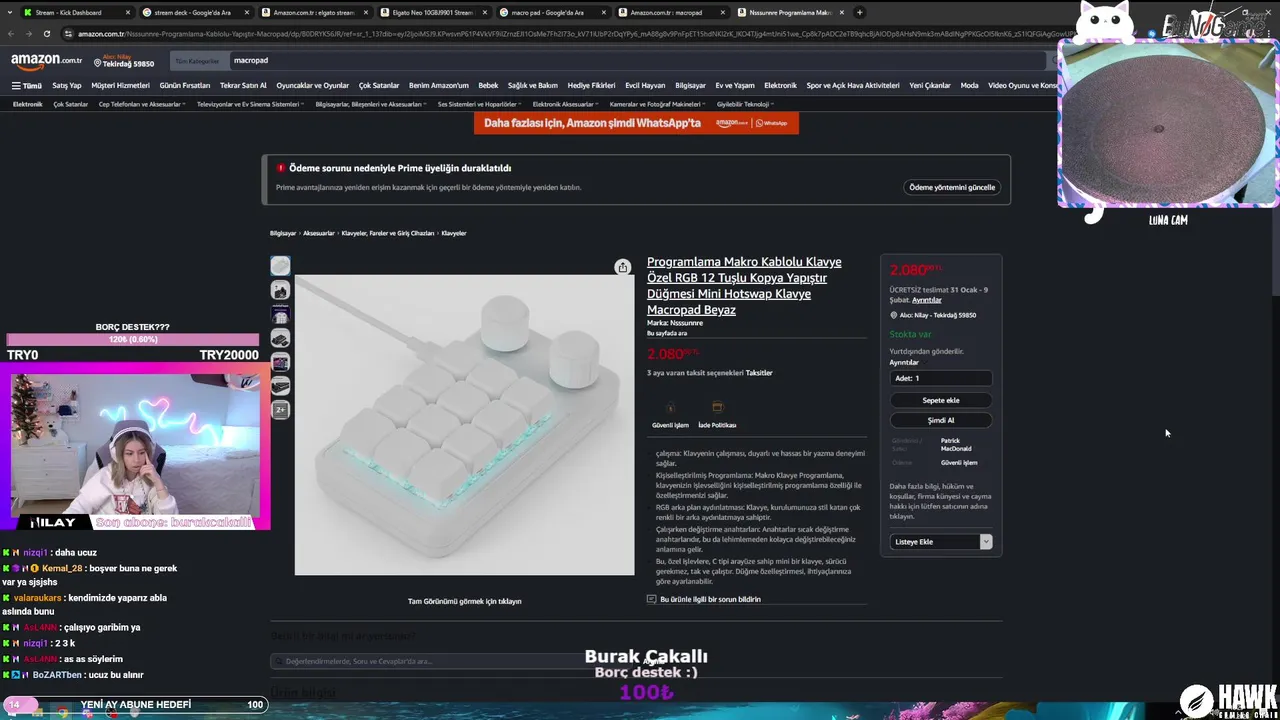Click the Bilgisayar breadcrumb link
This screenshot has height=720, width=1280.
283,233
